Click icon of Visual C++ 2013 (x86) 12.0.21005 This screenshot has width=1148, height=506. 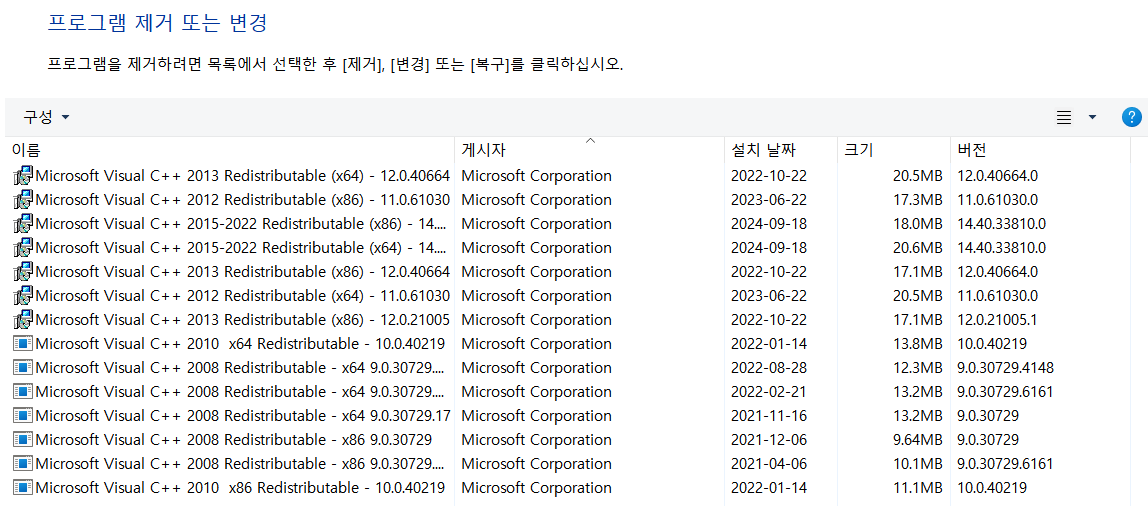[23, 320]
